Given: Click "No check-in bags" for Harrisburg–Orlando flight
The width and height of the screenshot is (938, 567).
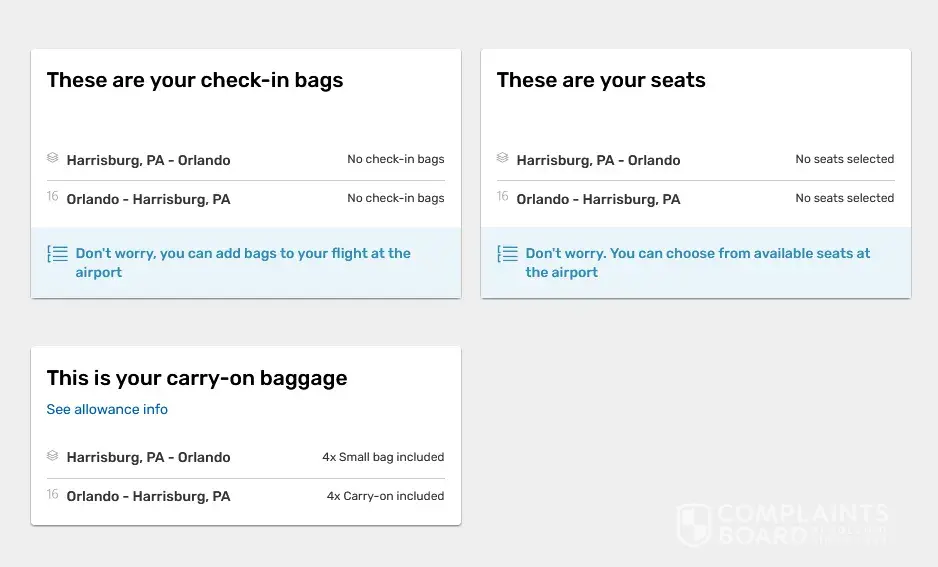Looking at the screenshot, I should [395, 159].
